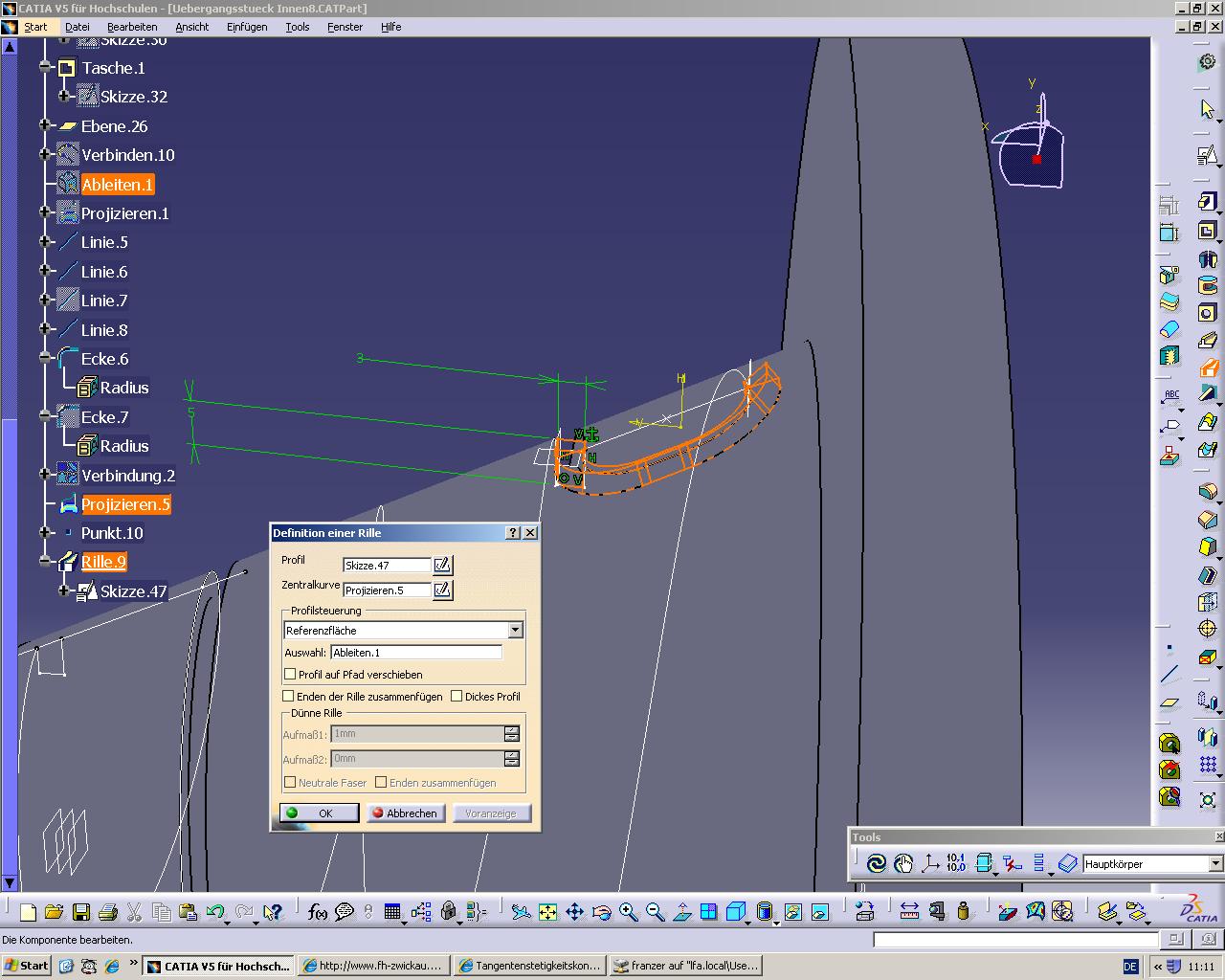Edit the Profil sketch via its icon
Screen dimensions: 1225x980
pyautogui.click(x=442, y=565)
